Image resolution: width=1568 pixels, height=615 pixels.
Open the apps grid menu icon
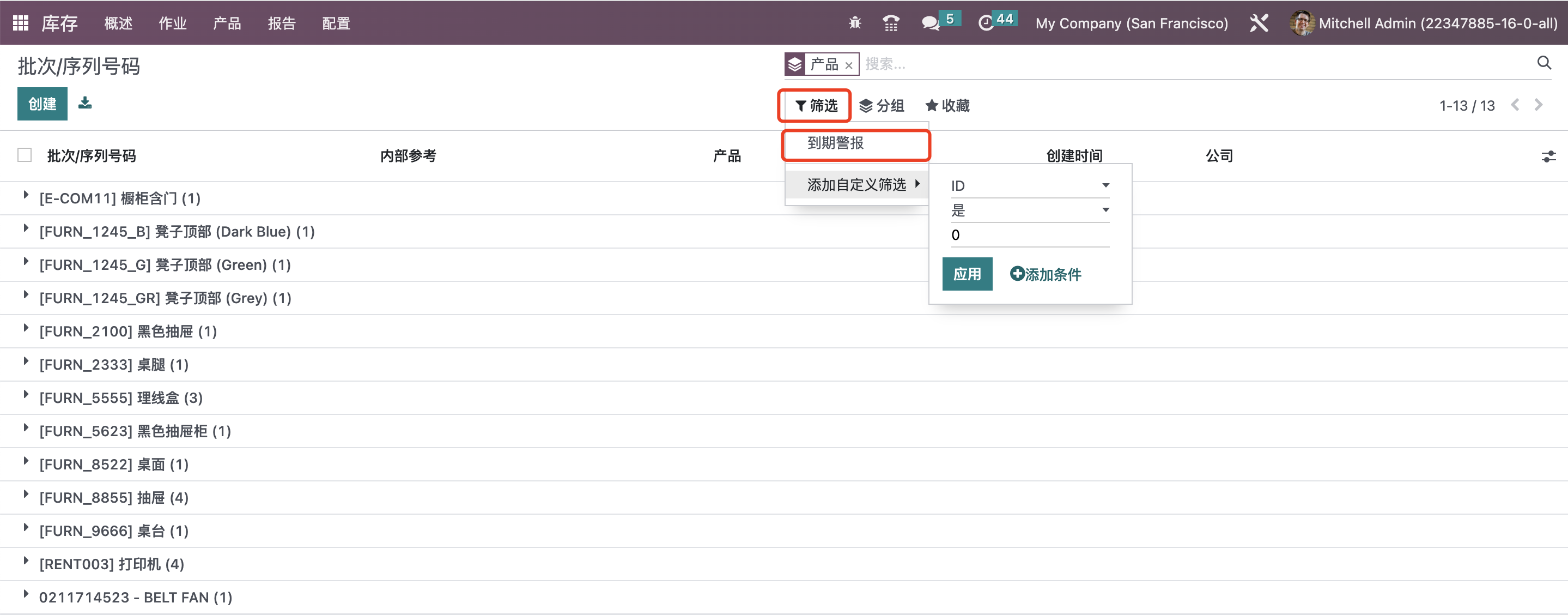[x=21, y=23]
